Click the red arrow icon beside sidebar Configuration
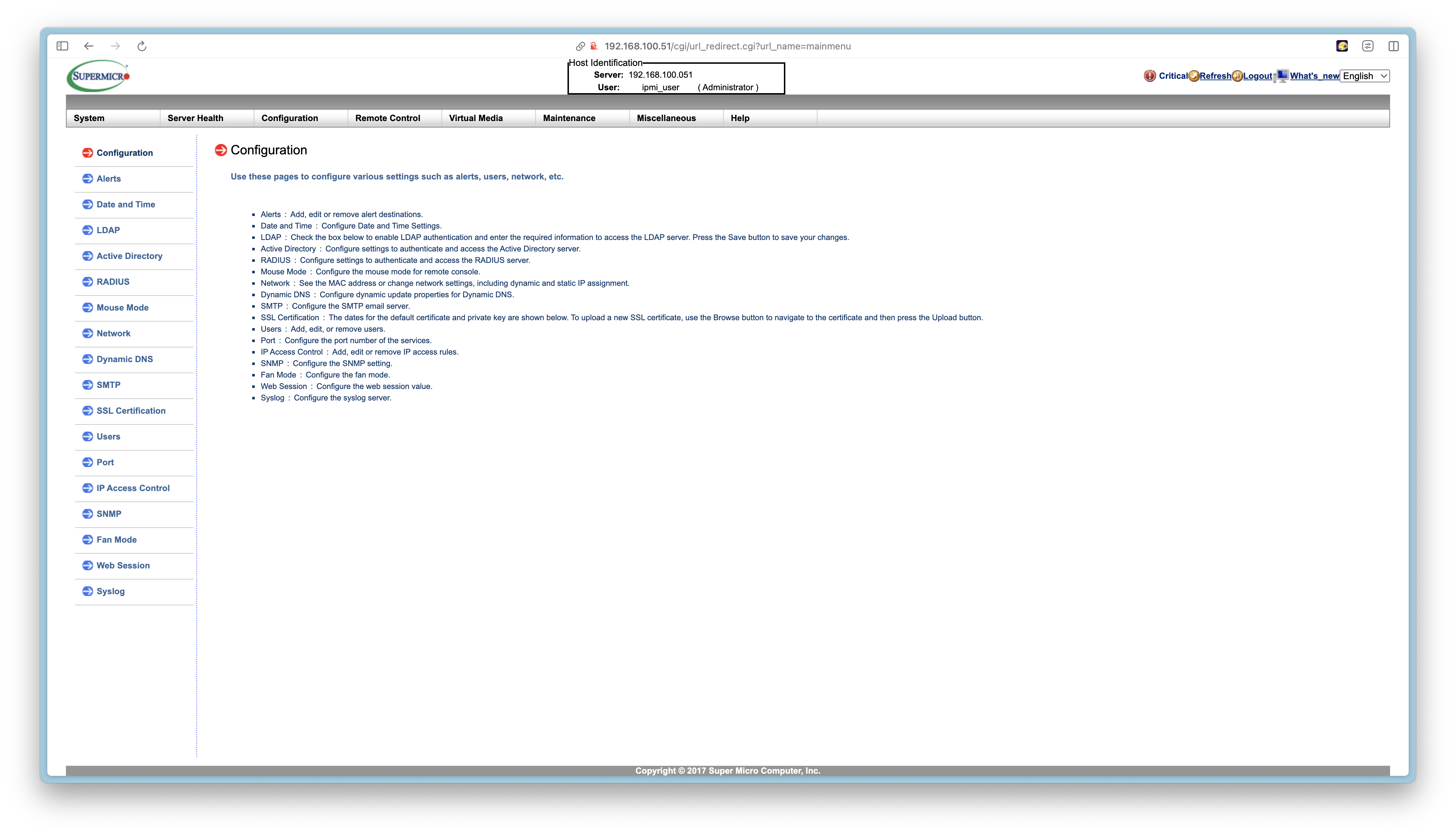The width and height of the screenshot is (1456, 836). 87,153
